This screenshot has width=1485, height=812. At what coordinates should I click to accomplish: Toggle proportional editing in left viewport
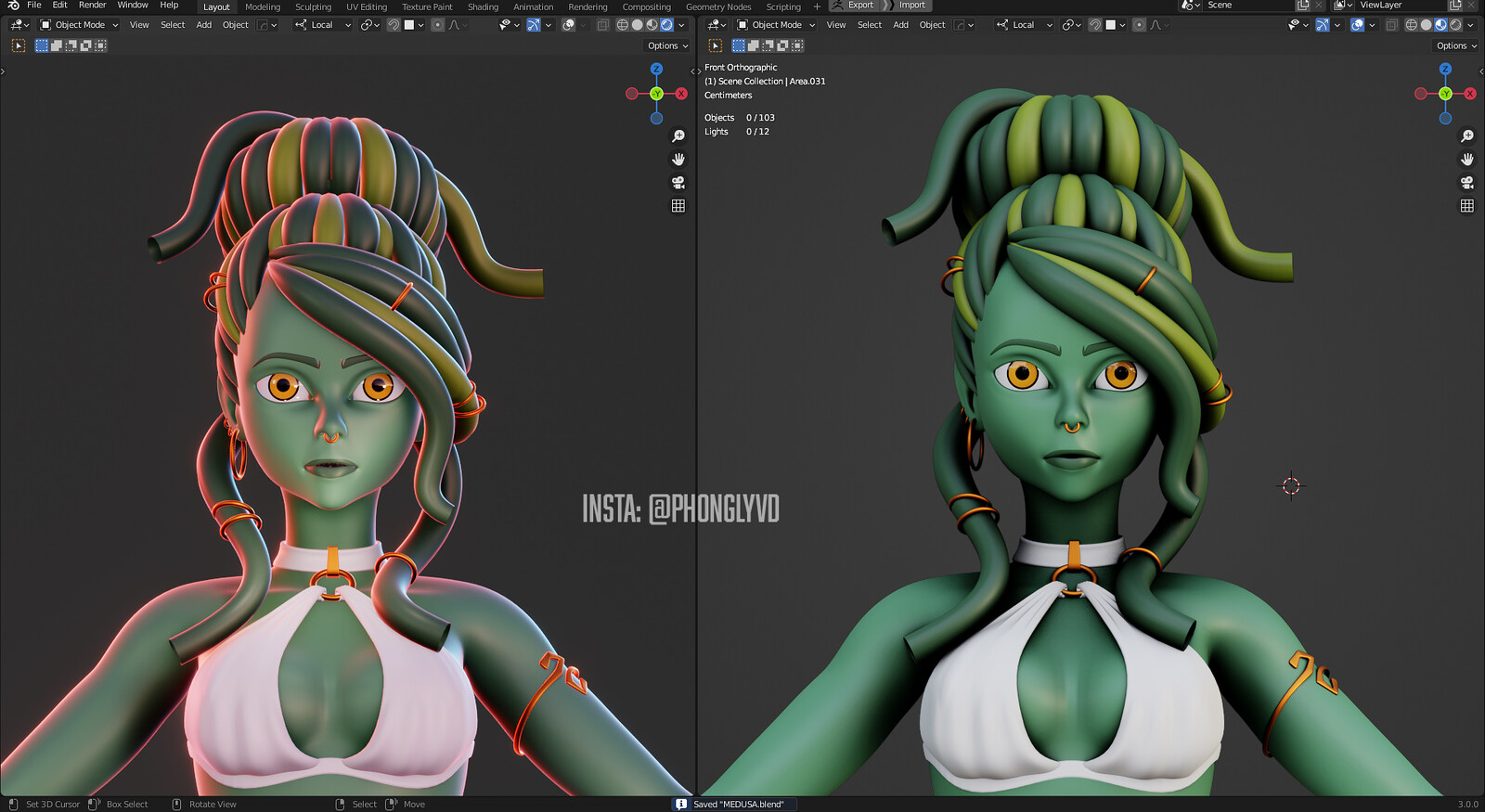click(437, 25)
